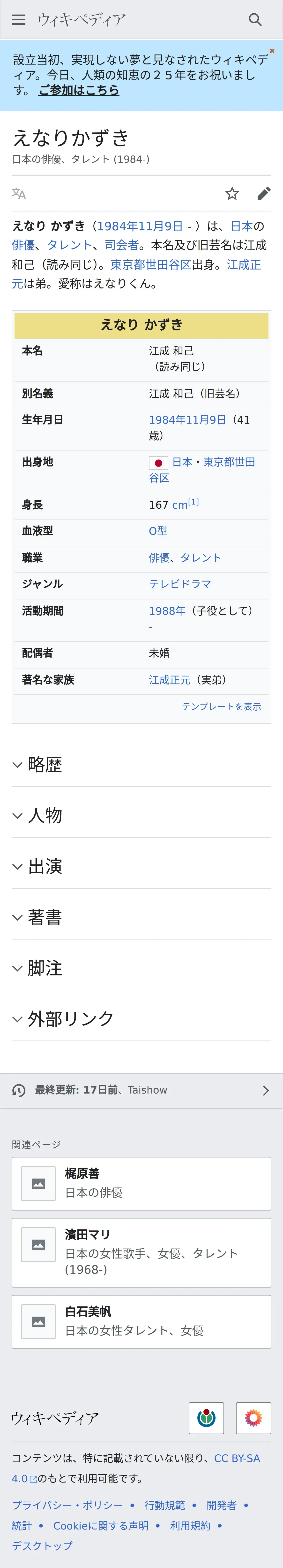Open last edited history bar by Taishow

click(141, 1090)
